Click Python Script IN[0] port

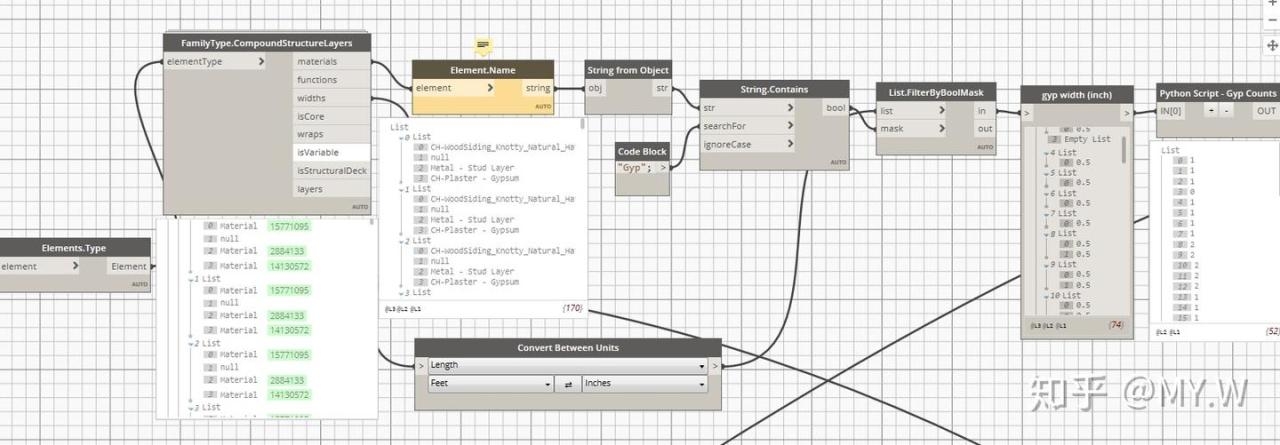1171,111
